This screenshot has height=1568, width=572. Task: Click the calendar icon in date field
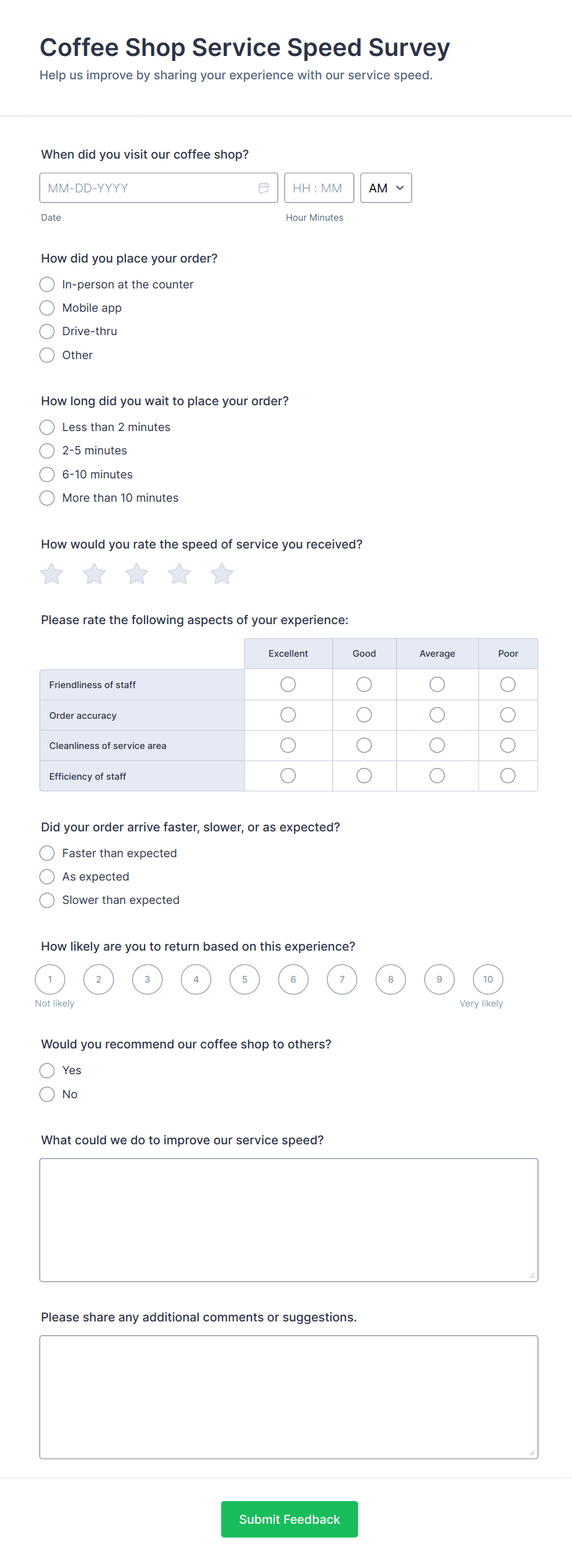point(263,188)
